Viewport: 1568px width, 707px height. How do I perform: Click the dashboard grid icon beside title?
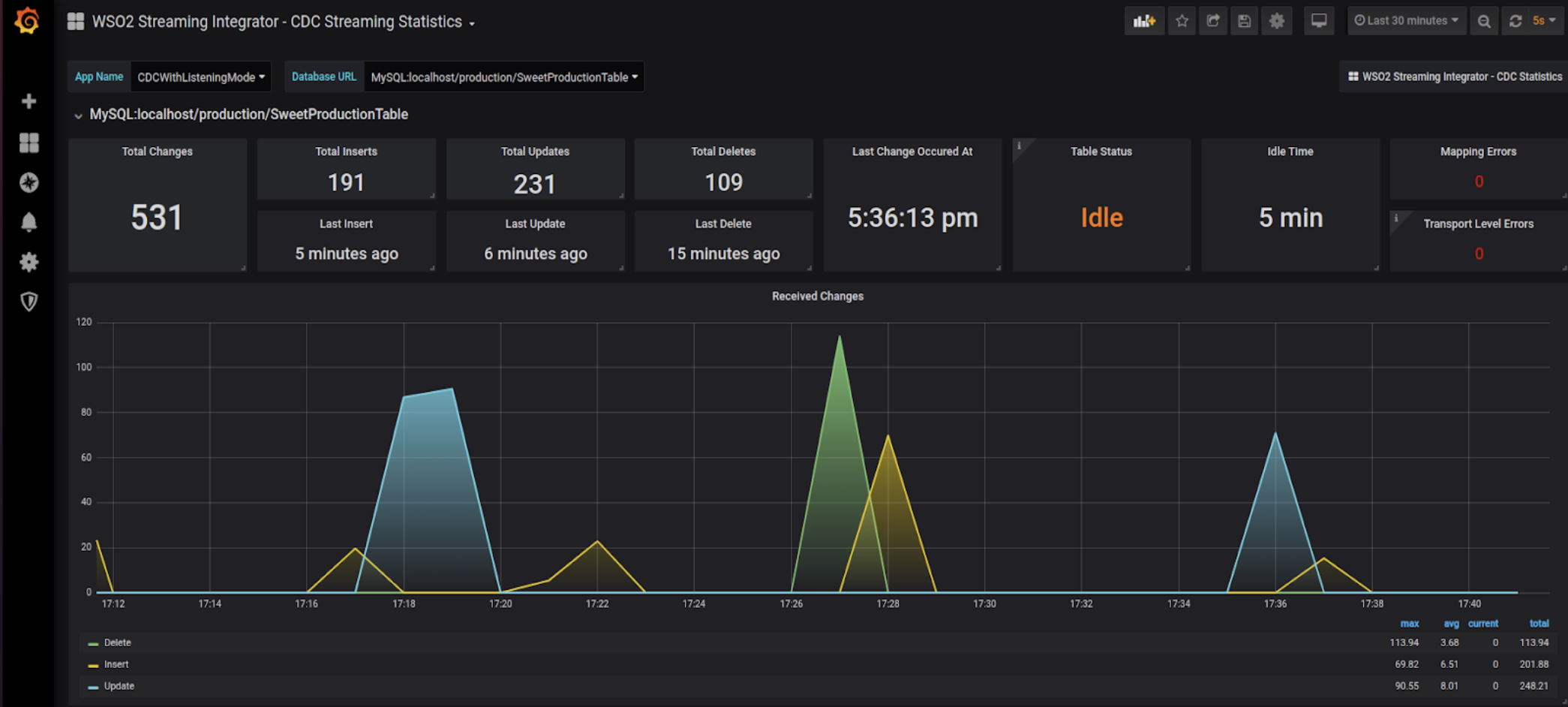click(x=75, y=22)
